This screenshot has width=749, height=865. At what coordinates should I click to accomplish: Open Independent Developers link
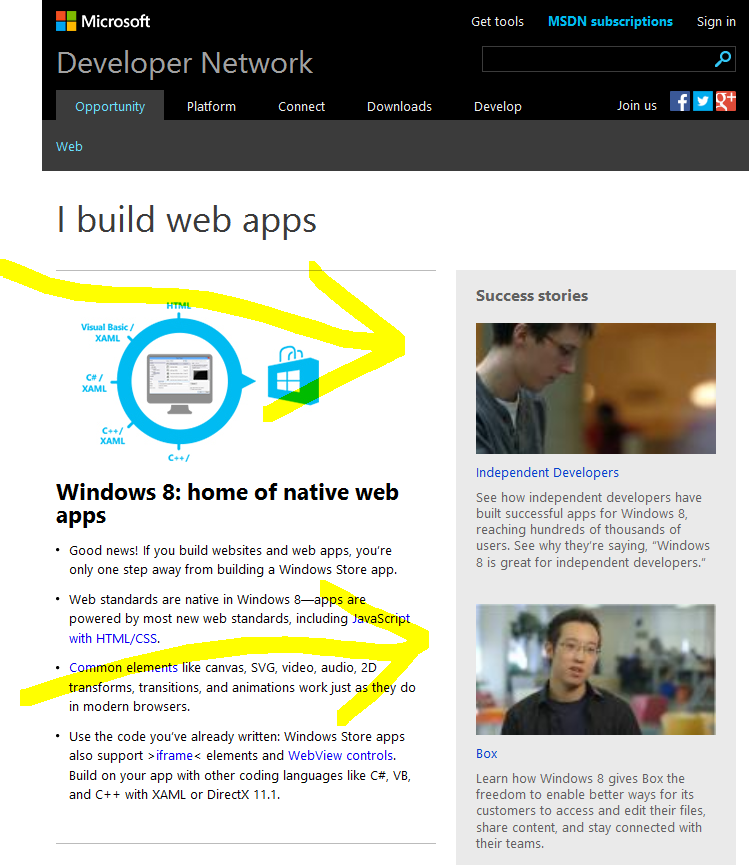pyautogui.click(x=547, y=472)
